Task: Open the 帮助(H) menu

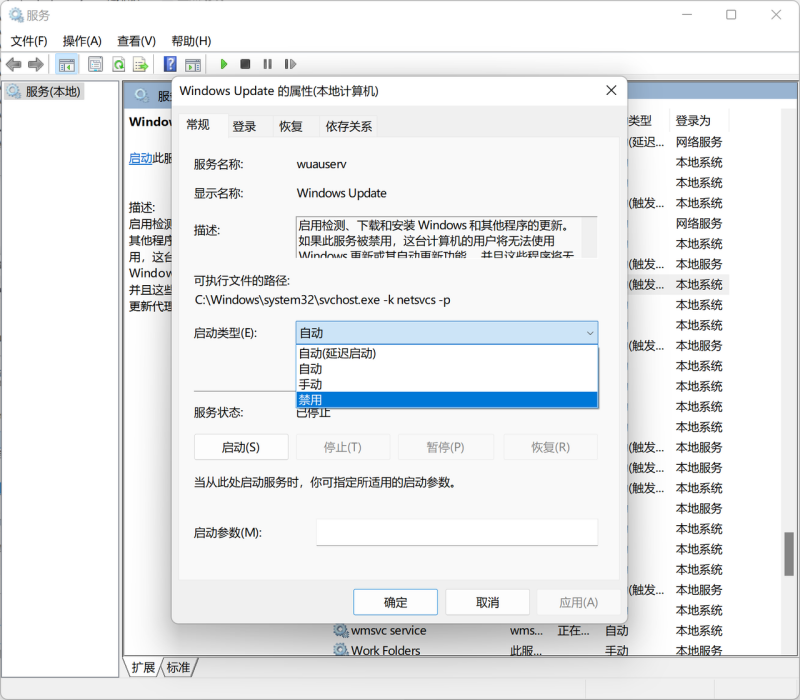Action: point(191,41)
